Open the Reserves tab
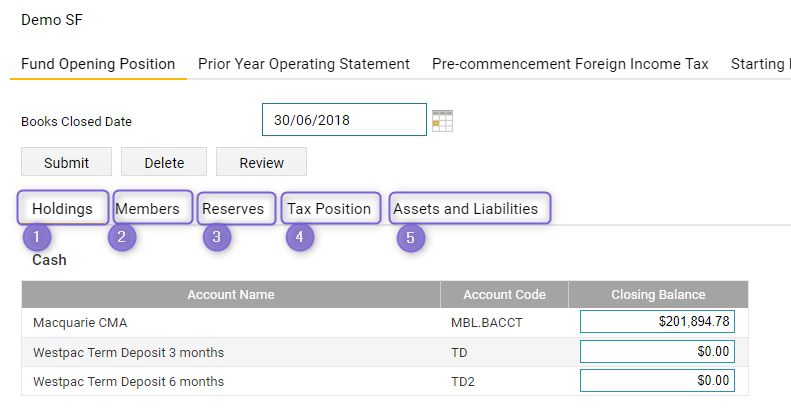The height and width of the screenshot is (411, 791). pyautogui.click(x=233, y=208)
